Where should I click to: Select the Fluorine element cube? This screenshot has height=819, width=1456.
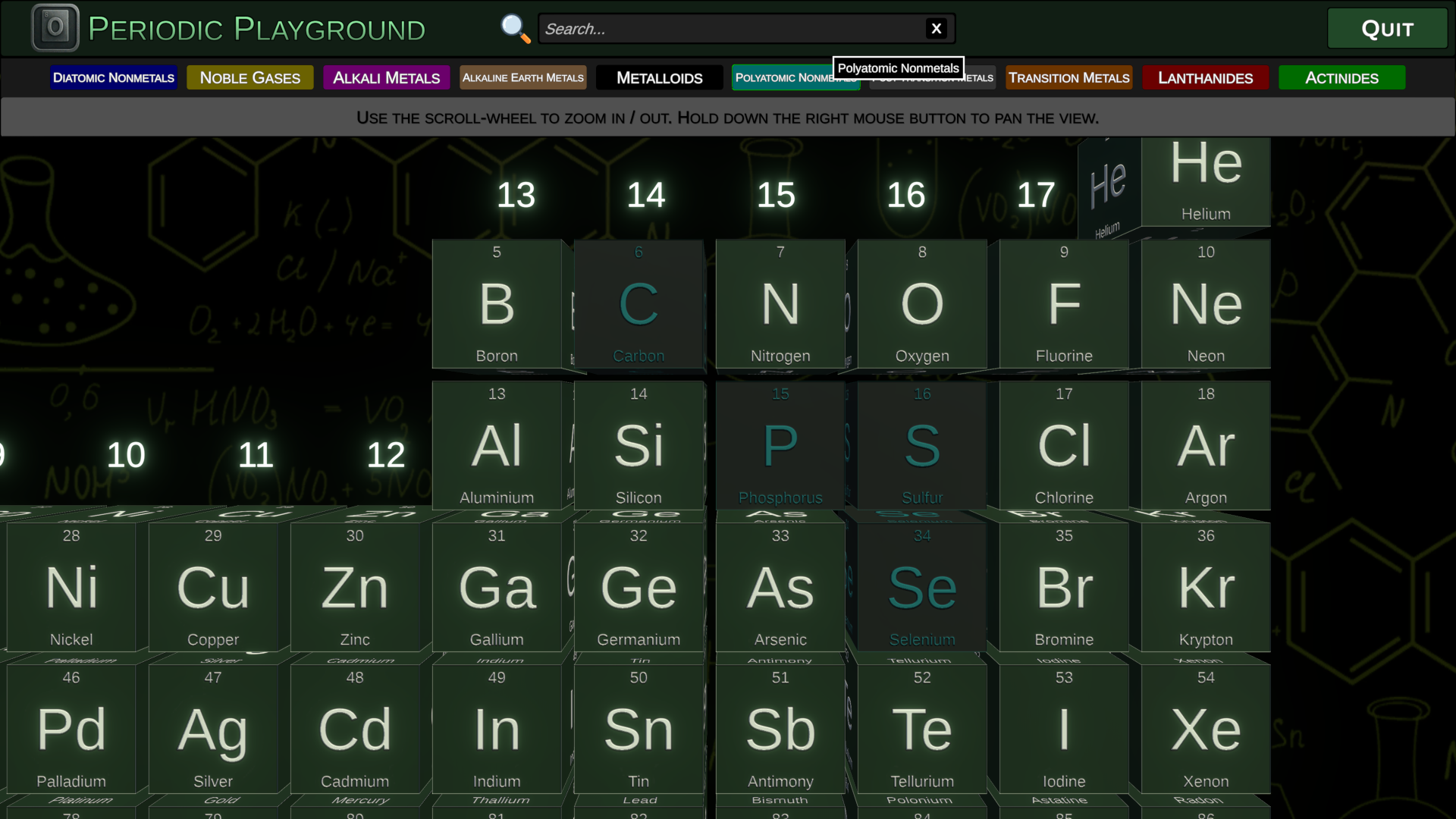(1064, 304)
